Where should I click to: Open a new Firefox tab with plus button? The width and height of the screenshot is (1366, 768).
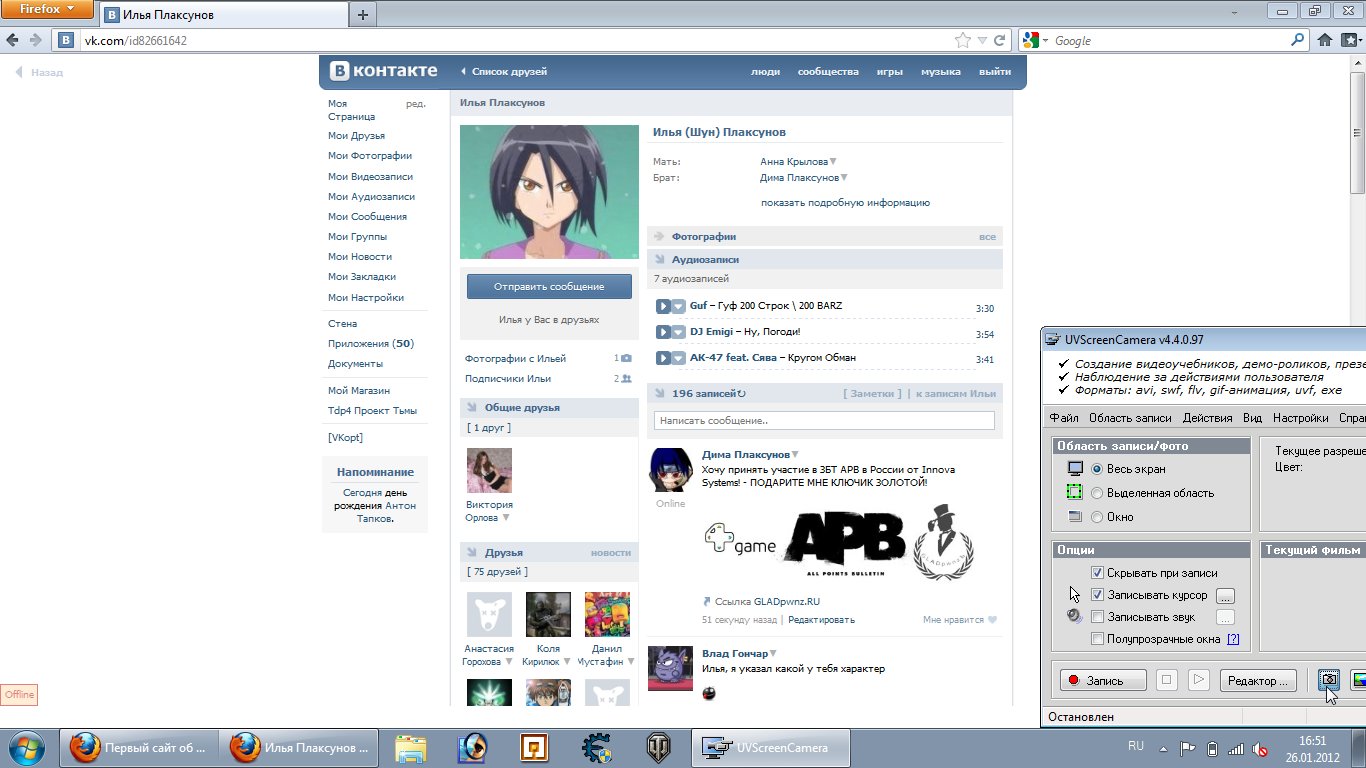[362, 14]
